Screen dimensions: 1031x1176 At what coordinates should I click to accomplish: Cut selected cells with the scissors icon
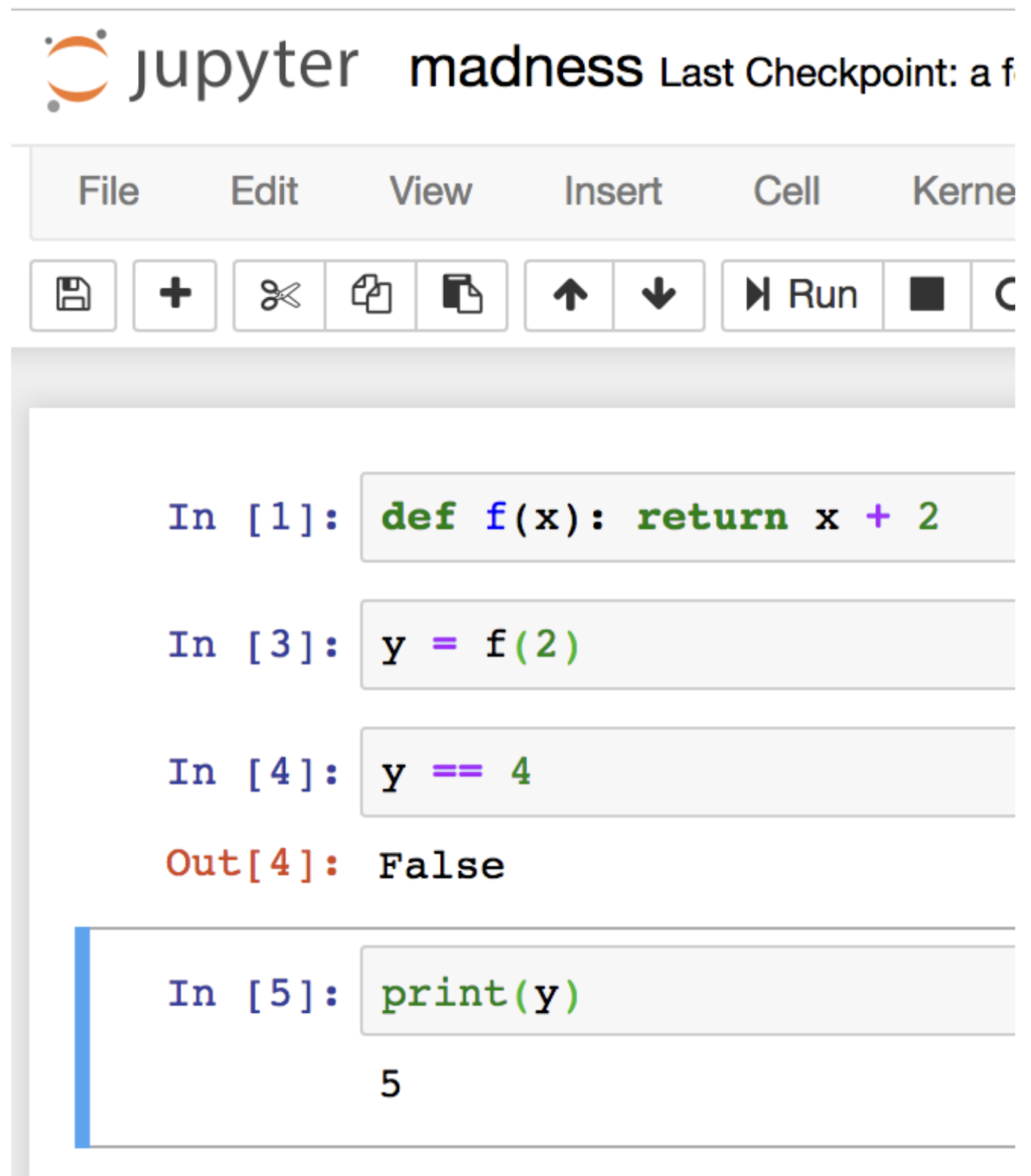[280, 295]
